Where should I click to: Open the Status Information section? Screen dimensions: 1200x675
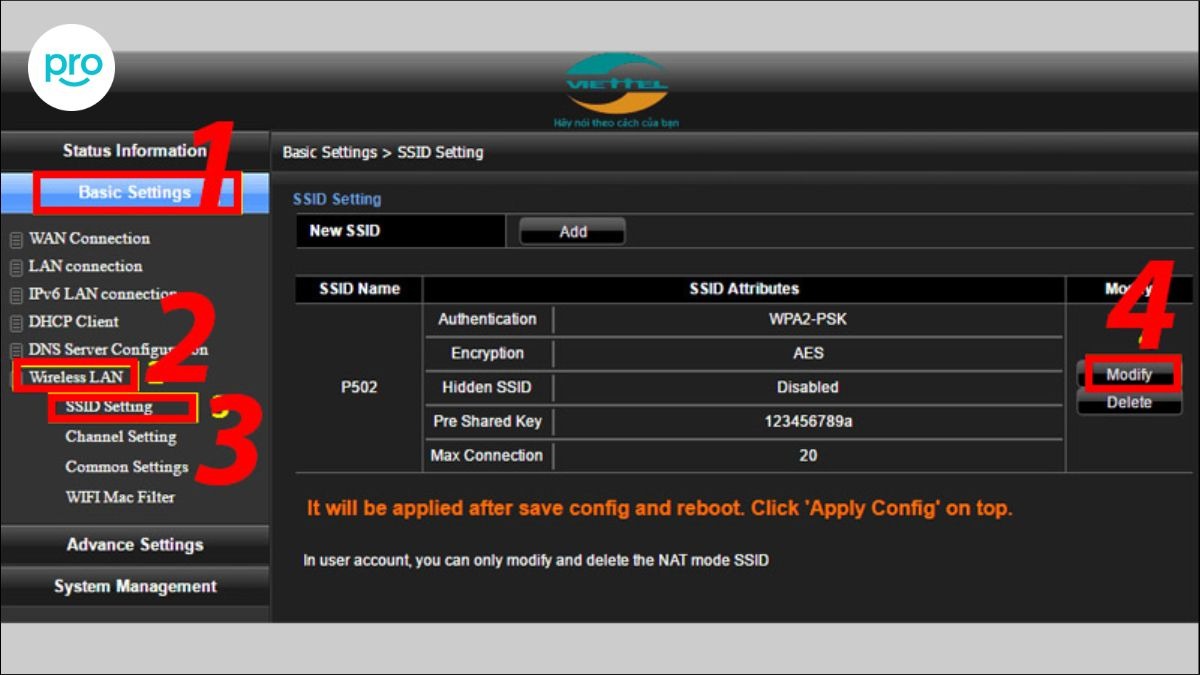pos(134,151)
